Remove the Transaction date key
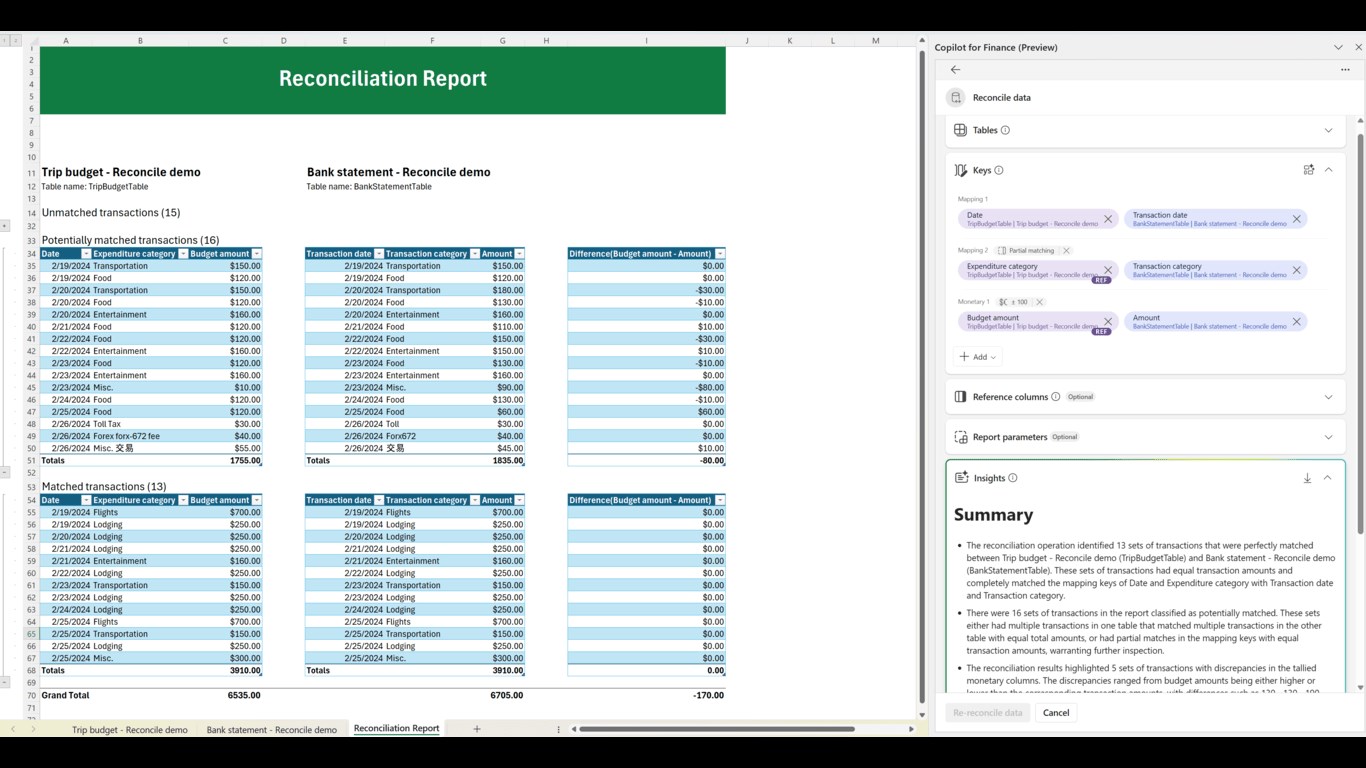 coord(1297,219)
